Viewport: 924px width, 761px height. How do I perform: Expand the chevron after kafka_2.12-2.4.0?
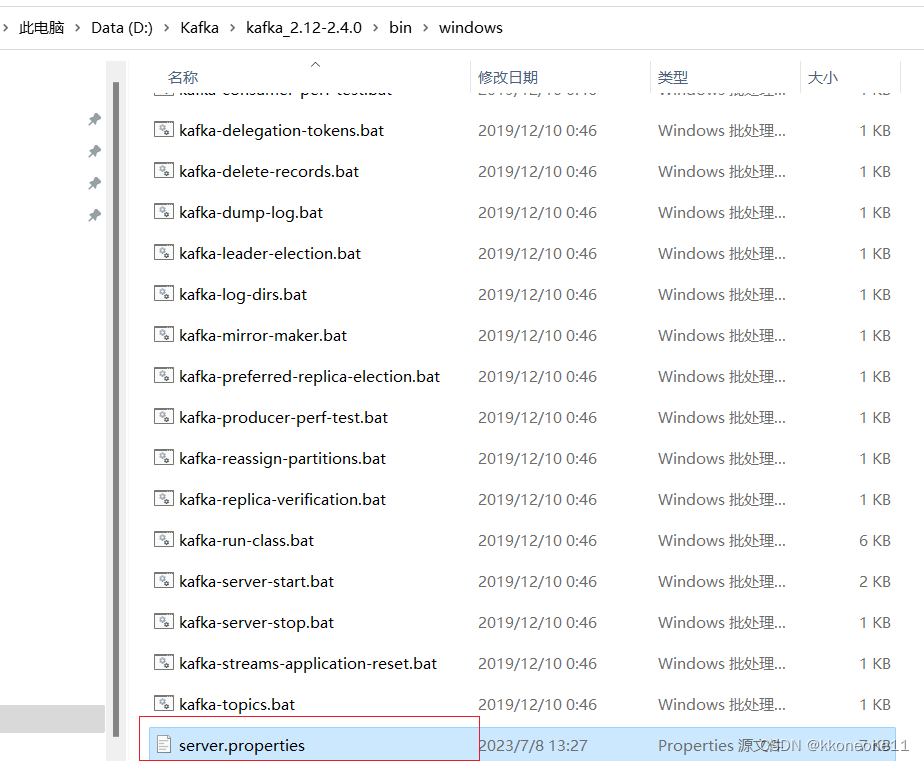(375, 28)
